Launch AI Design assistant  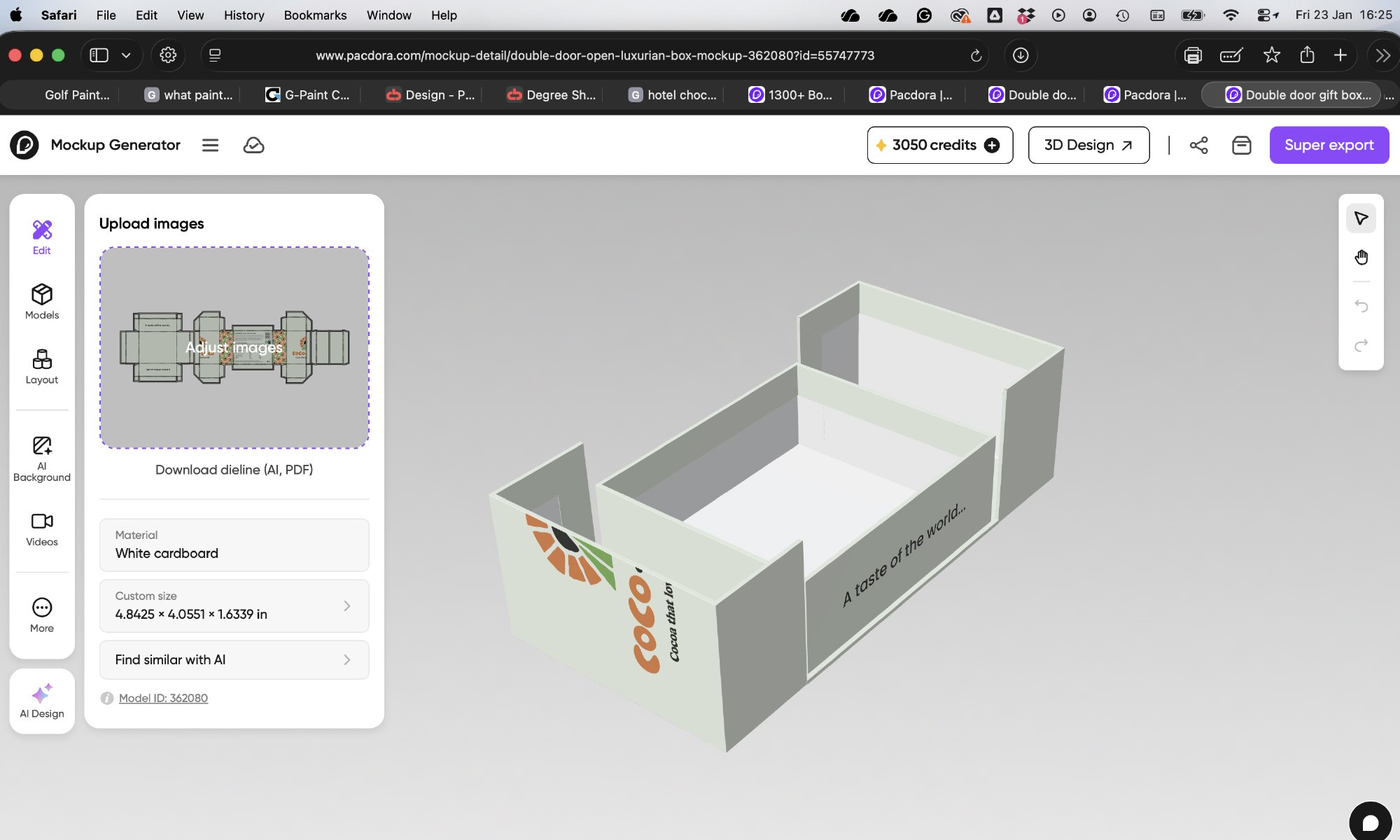pyautogui.click(x=42, y=701)
